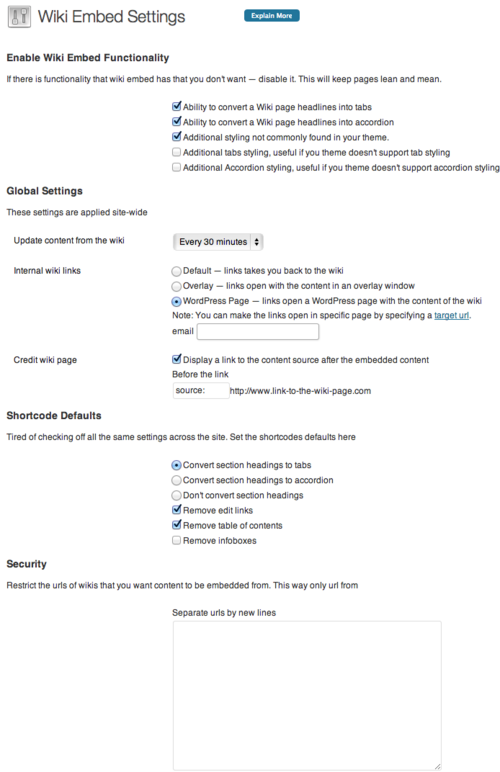Toggle Display a link to content source
Screen dimensions: 500x772
177,359
